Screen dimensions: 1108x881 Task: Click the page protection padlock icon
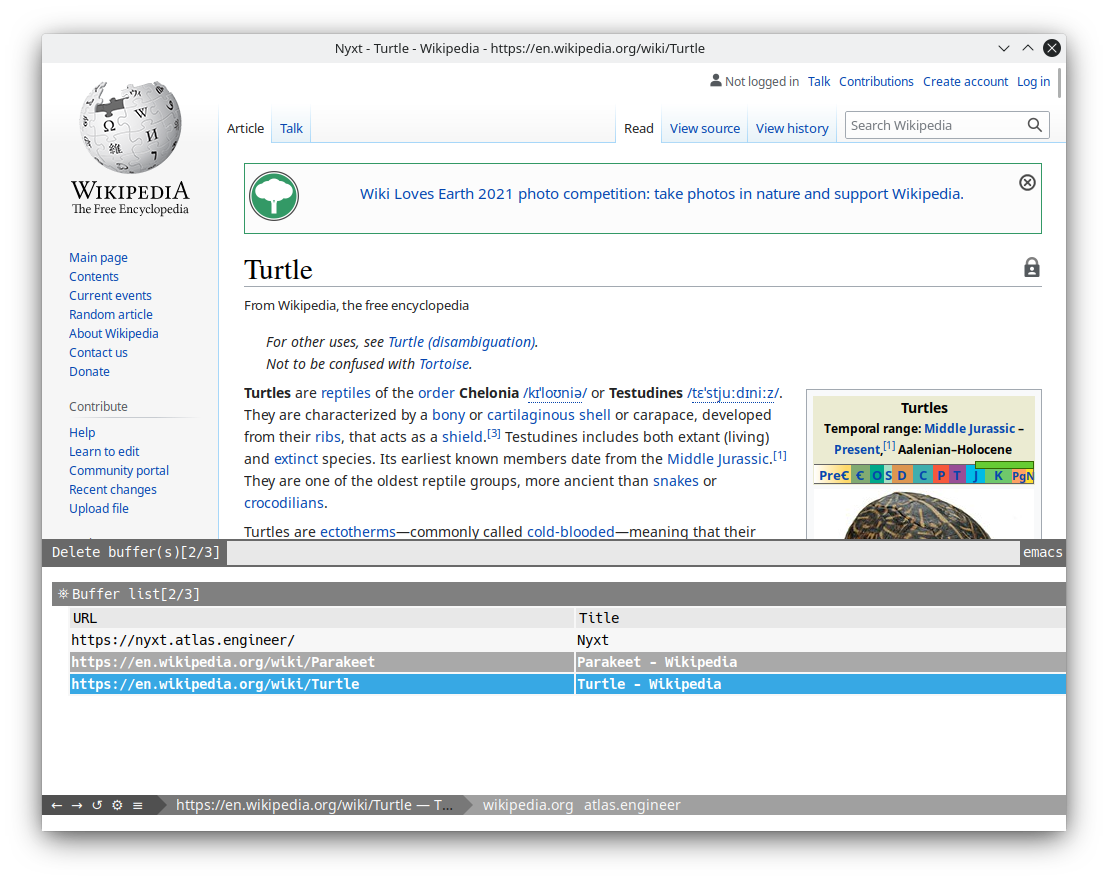[1032, 268]
